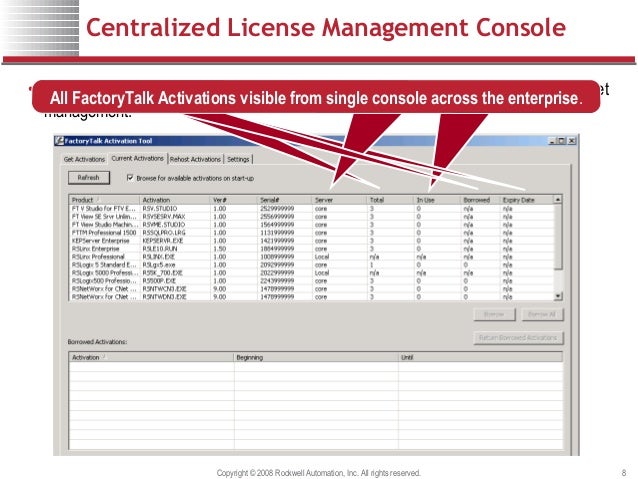Select the RSLogix 5000 Professi... row
Viewport: 638px width, 479px height.
tap(312, 273)
